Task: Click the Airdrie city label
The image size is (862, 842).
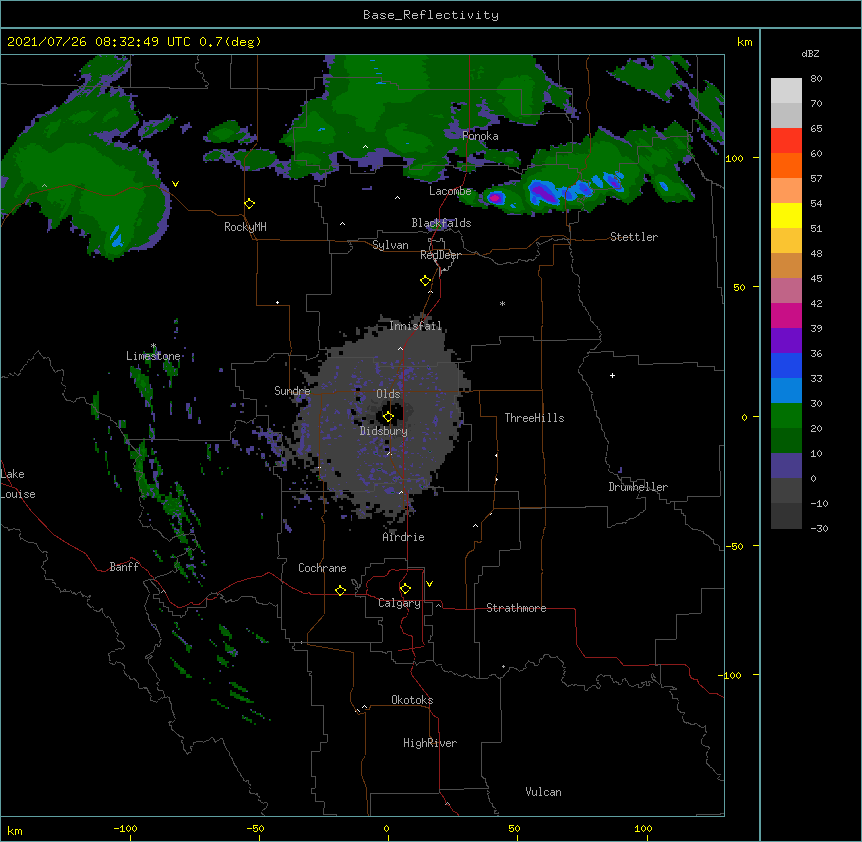Action: [x=403, y=537]
